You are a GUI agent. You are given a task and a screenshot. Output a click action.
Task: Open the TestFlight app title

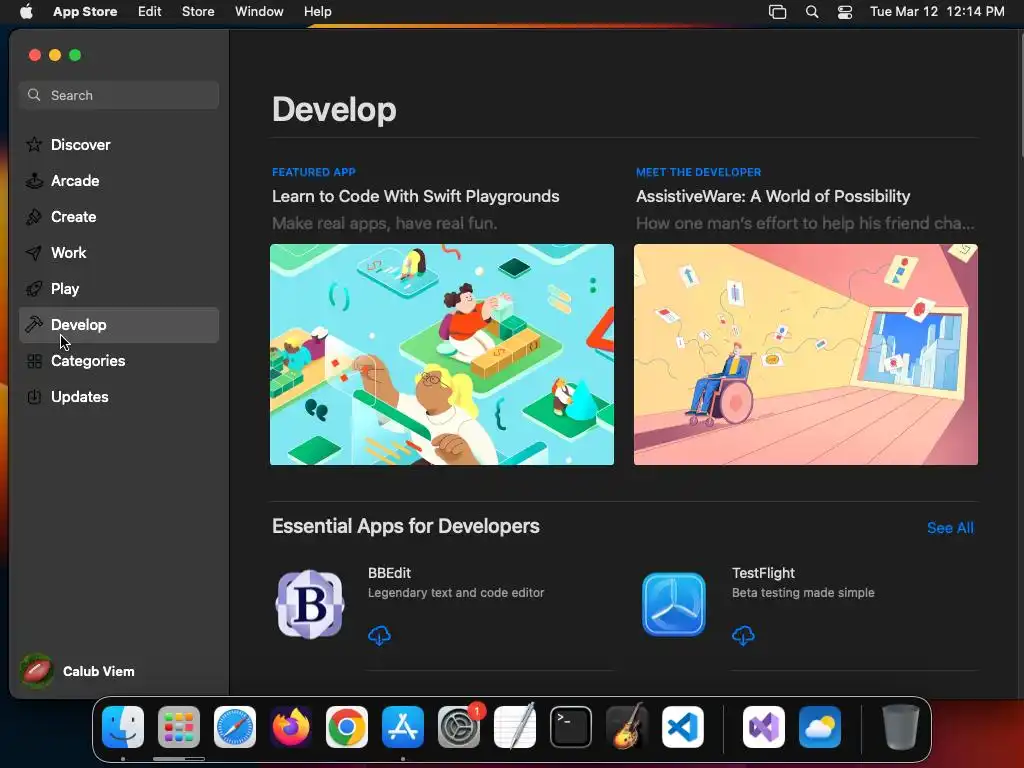pos(763,573)
